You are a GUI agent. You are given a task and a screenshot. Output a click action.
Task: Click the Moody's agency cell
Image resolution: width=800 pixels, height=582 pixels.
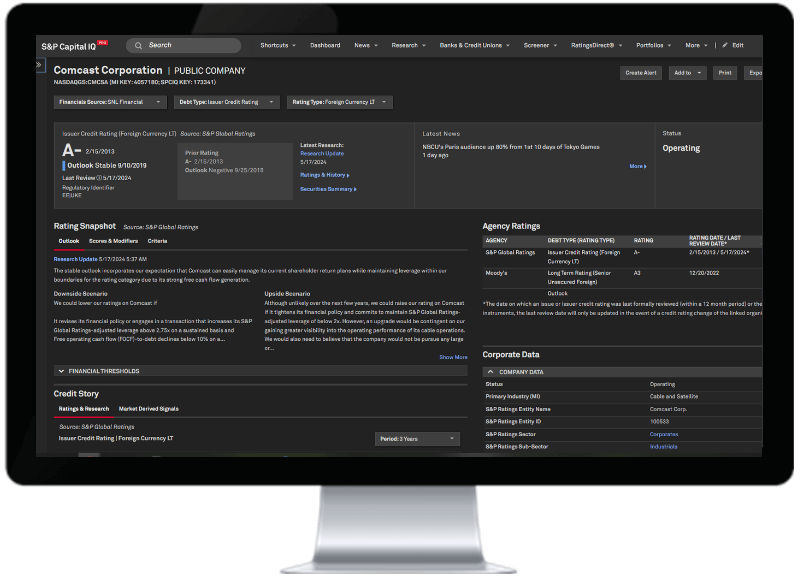[x=496, y=273]
